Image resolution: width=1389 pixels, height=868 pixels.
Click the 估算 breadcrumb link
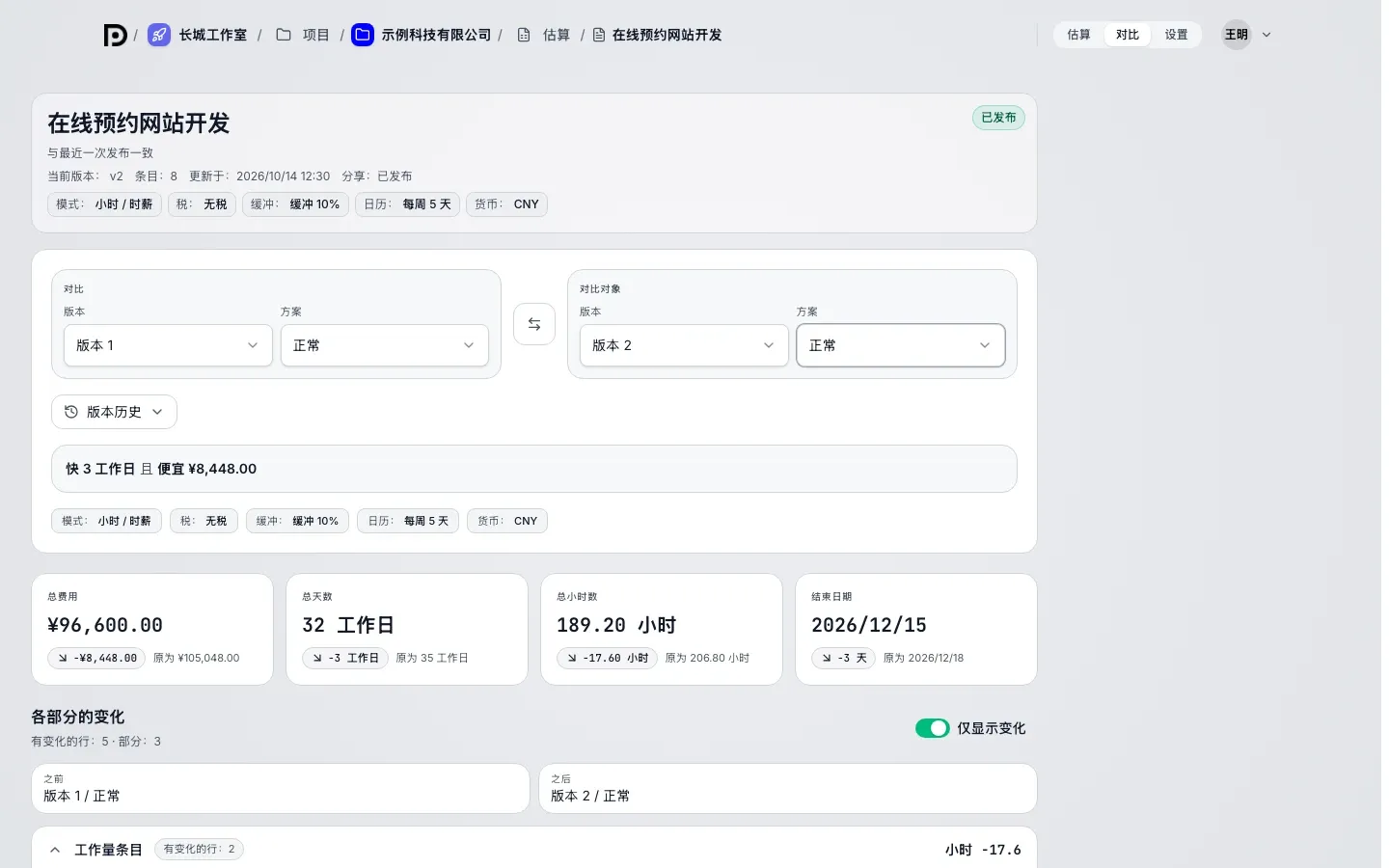pyautogui.click(x=557, y=35)
